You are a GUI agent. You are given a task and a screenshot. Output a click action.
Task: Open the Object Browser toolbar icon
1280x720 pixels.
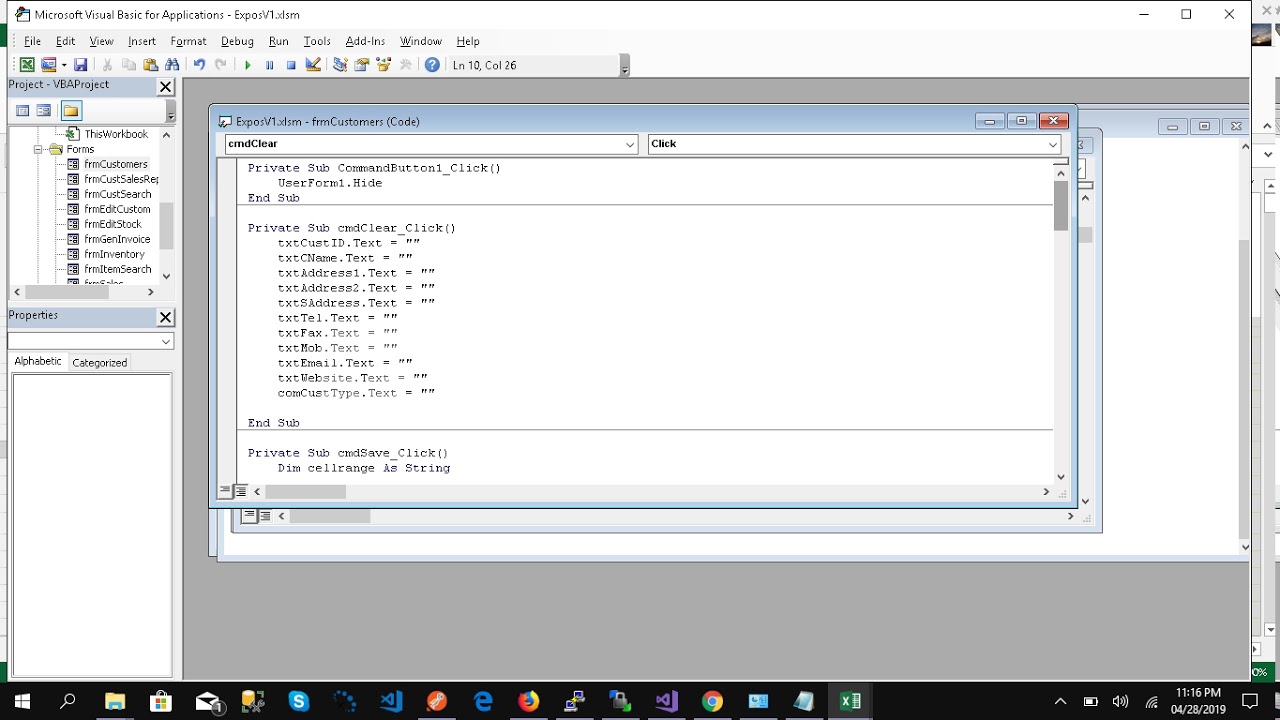(384, 65)
